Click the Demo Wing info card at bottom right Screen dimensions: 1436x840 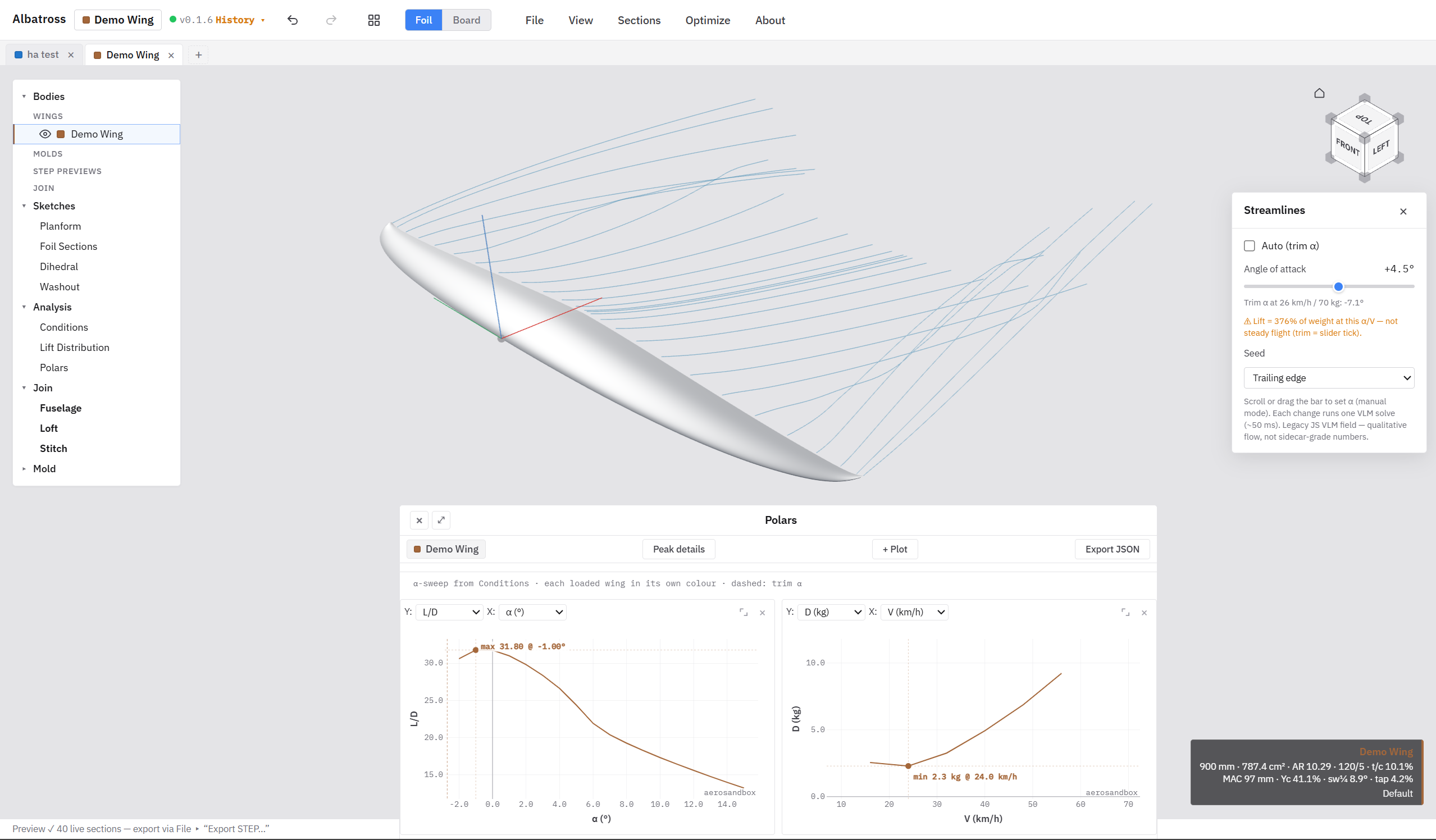pyautogui.click(x=1306, y=773)
